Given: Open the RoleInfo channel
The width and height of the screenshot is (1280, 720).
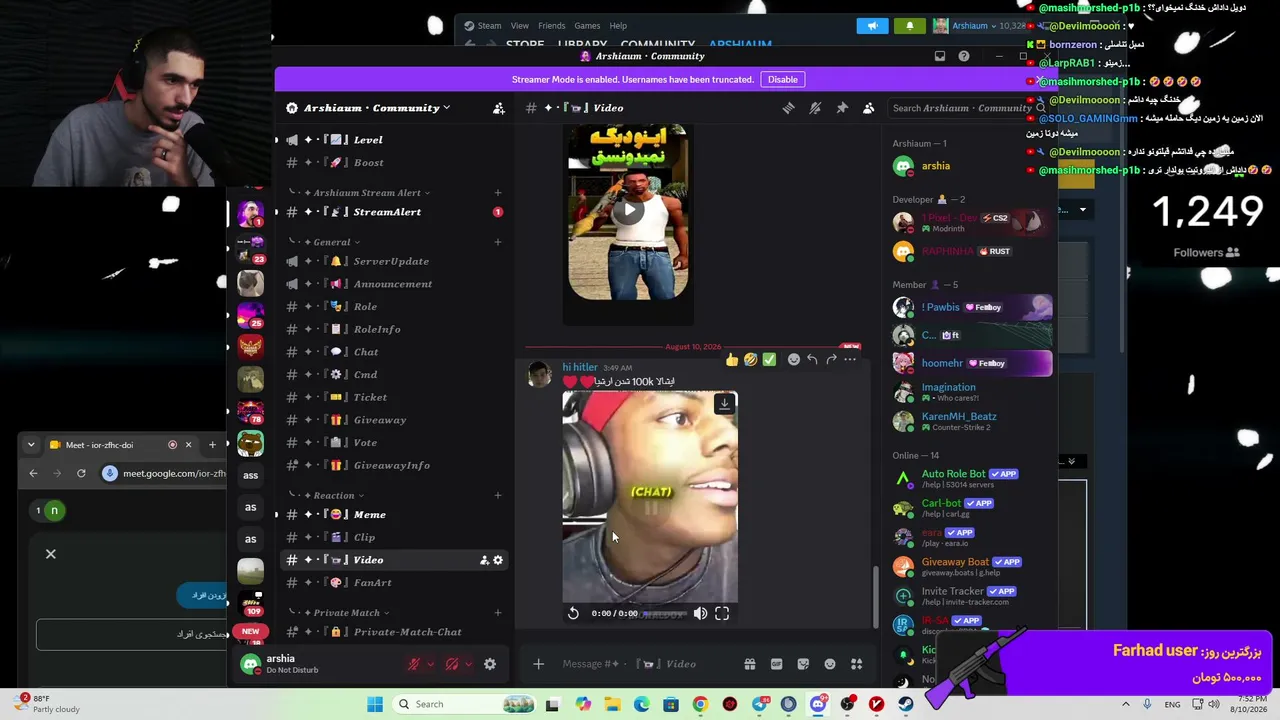Looking at the screenshot, I should click(x=393, y=329).
